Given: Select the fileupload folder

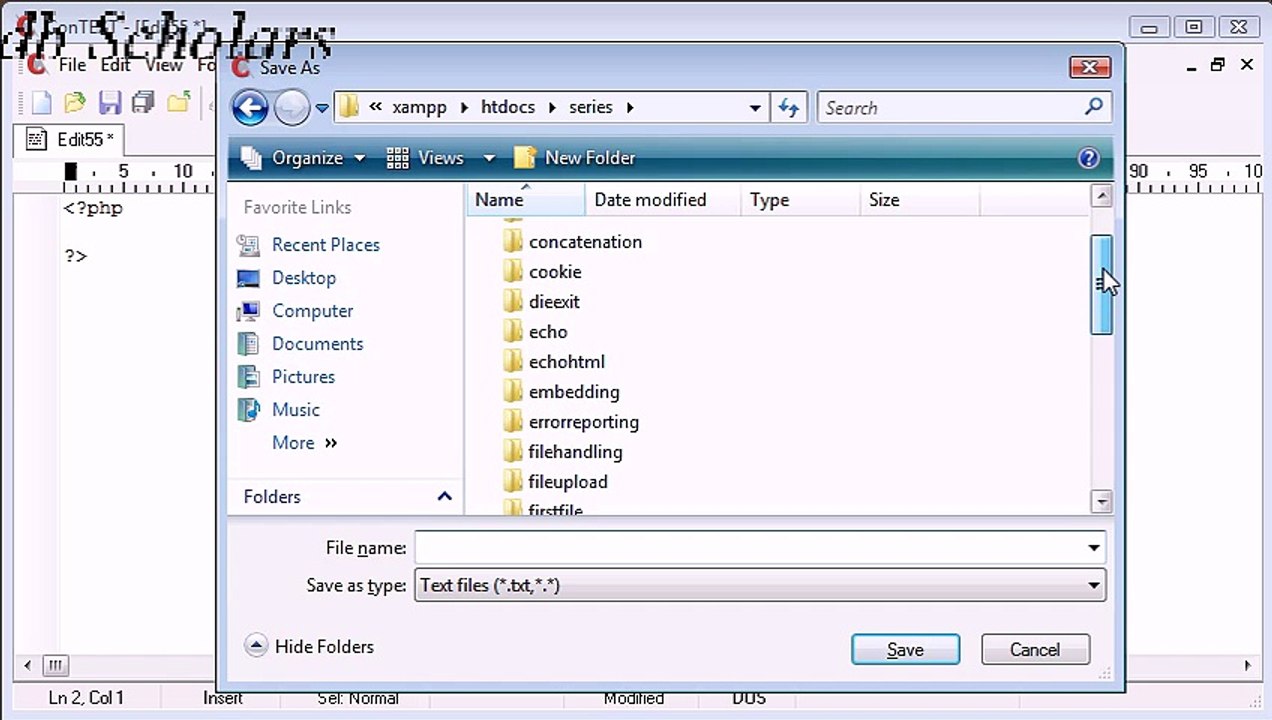Looking at the screenshot, I should pyautogui.click(x=555, y=482).
